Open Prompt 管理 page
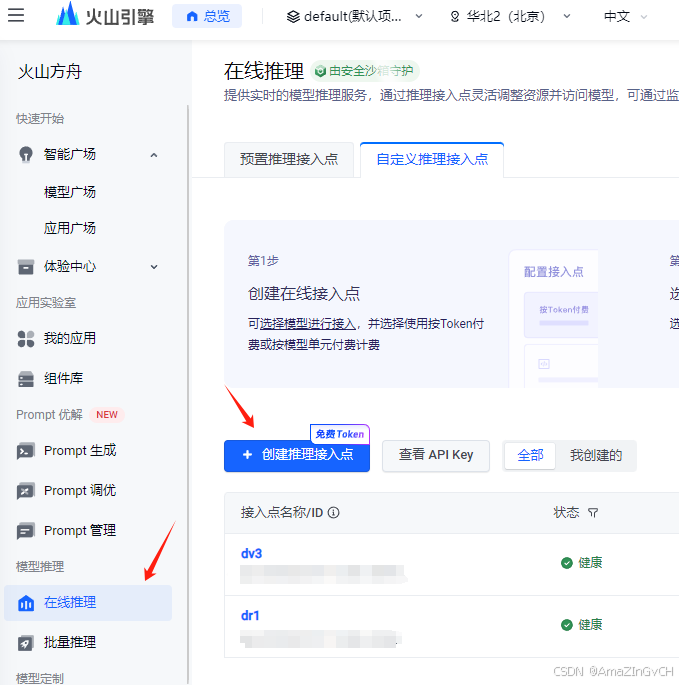 click(80, 530)
